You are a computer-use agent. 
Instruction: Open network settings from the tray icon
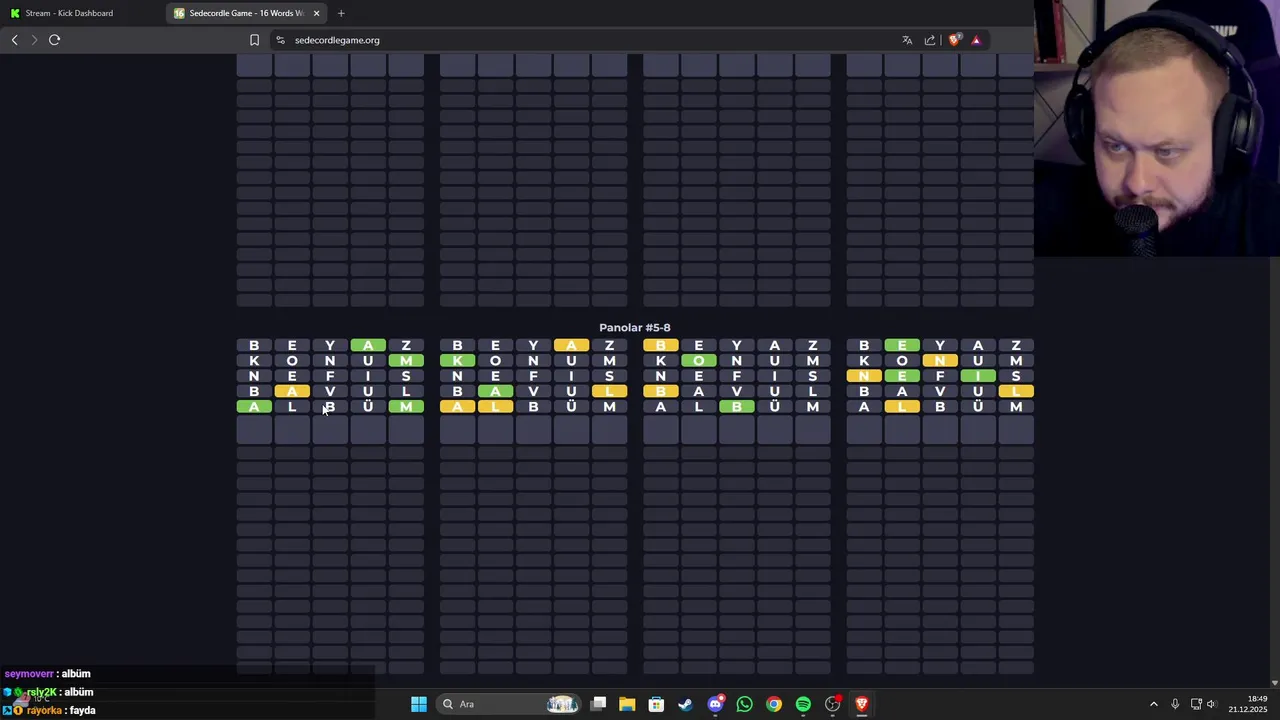click(x=1196, y=704)
